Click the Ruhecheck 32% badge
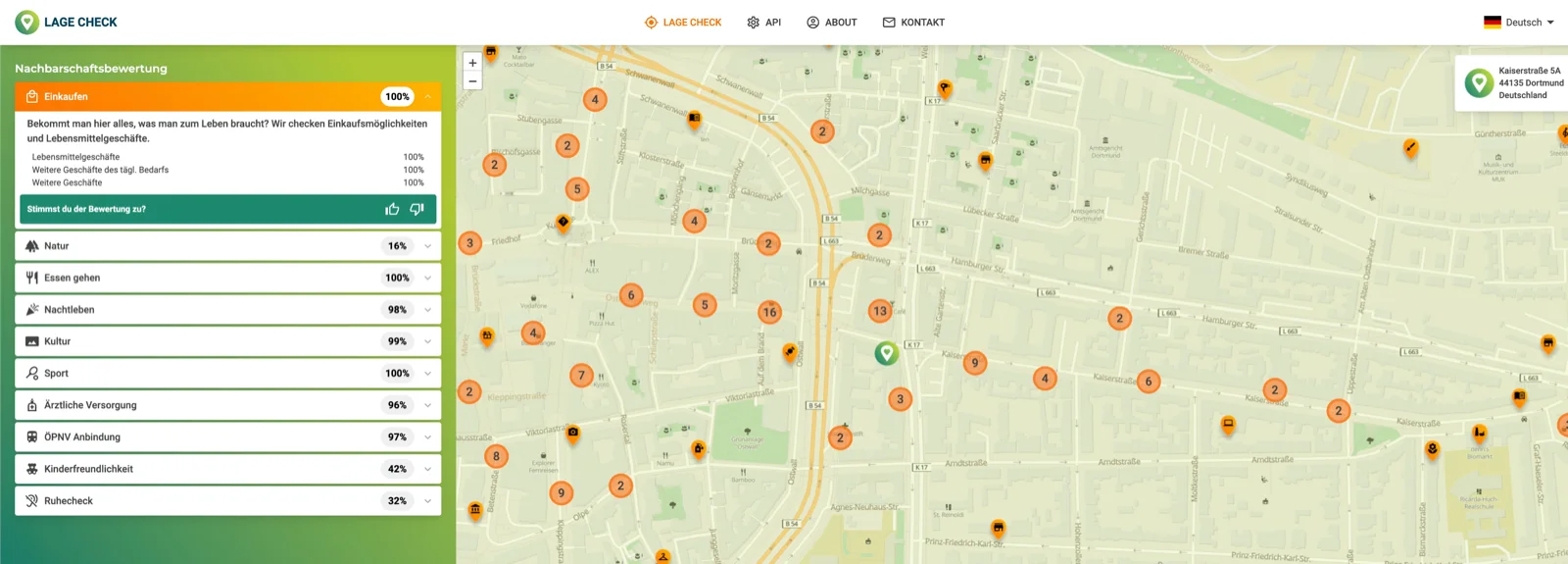 (x=397, y=501)
